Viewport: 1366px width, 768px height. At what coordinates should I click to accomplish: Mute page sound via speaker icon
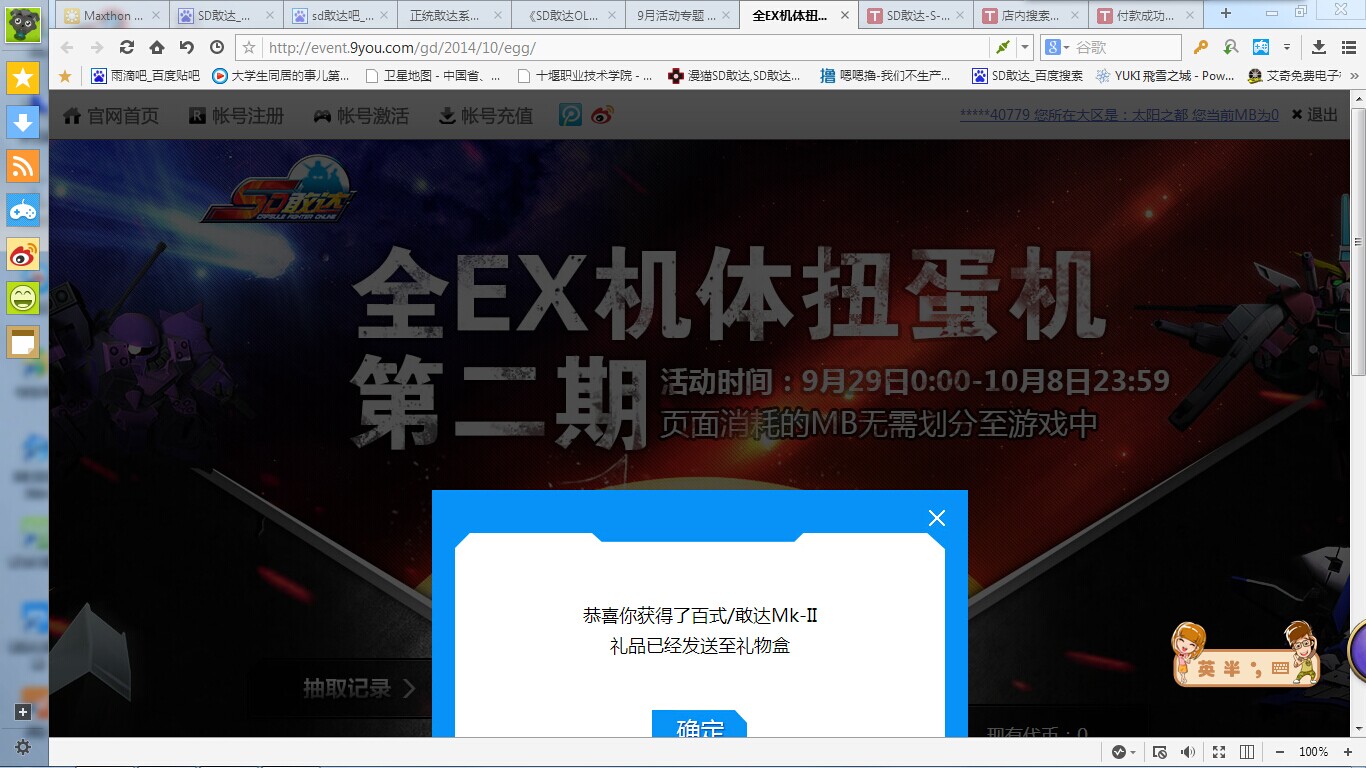pos(1188,752)
